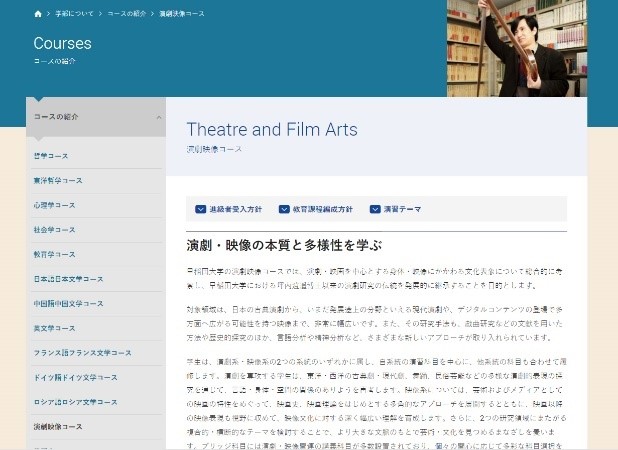Open フランス語フランス文学コース in the sidebar
The width and height of the screenshot is (618, 450).
82,353
